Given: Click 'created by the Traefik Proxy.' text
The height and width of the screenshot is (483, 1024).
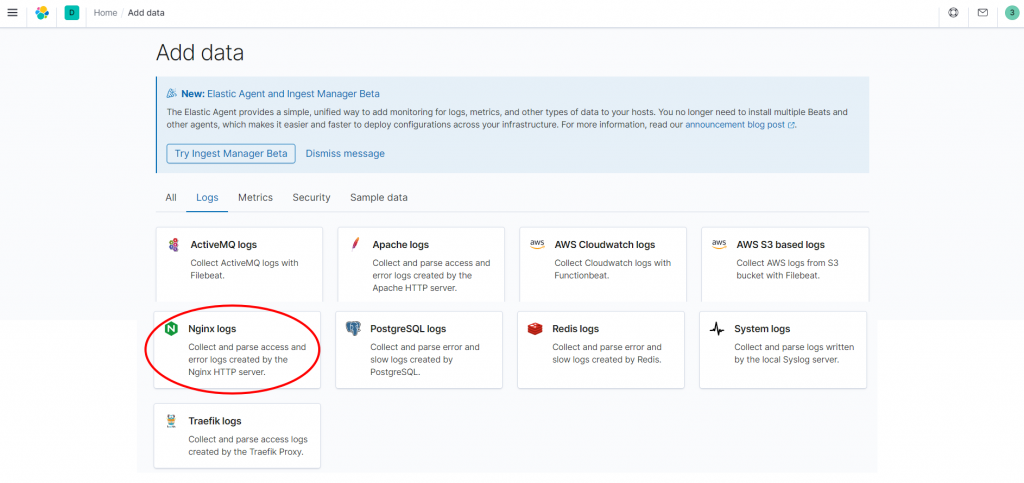Looking at the screenshot, I should 246,452.
